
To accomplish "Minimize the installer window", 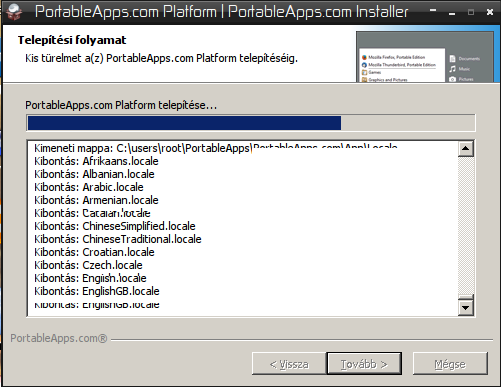I will point(452,13).
